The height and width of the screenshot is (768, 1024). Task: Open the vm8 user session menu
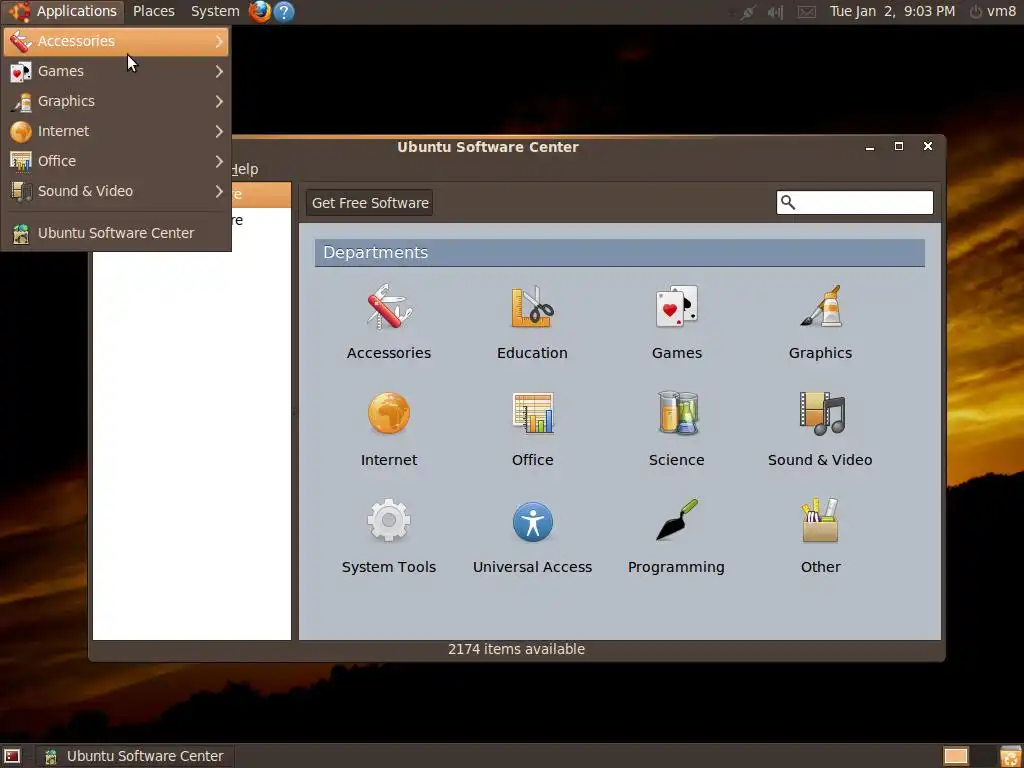[x=993, y=12]
